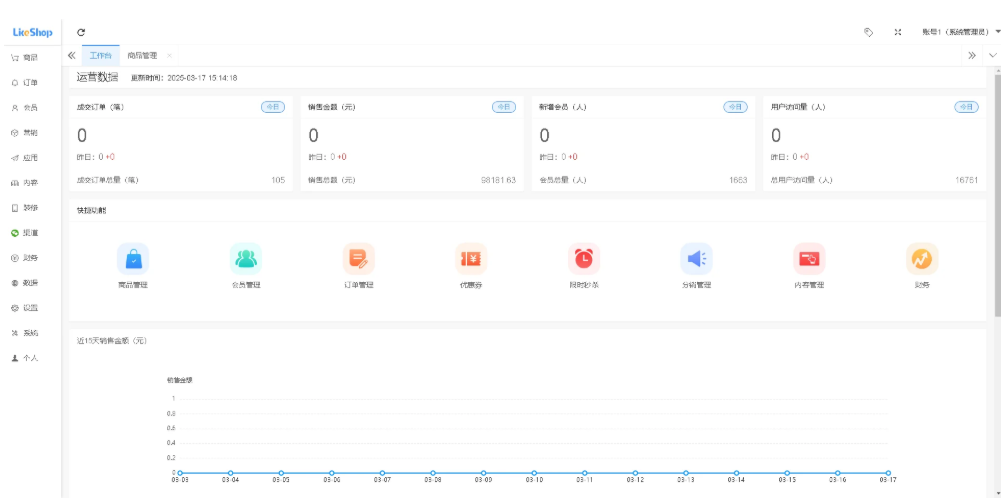Click the chart data point at 03-14
Image resolution: width=1001 pixels, height=500 pixels.
(736, 473)
